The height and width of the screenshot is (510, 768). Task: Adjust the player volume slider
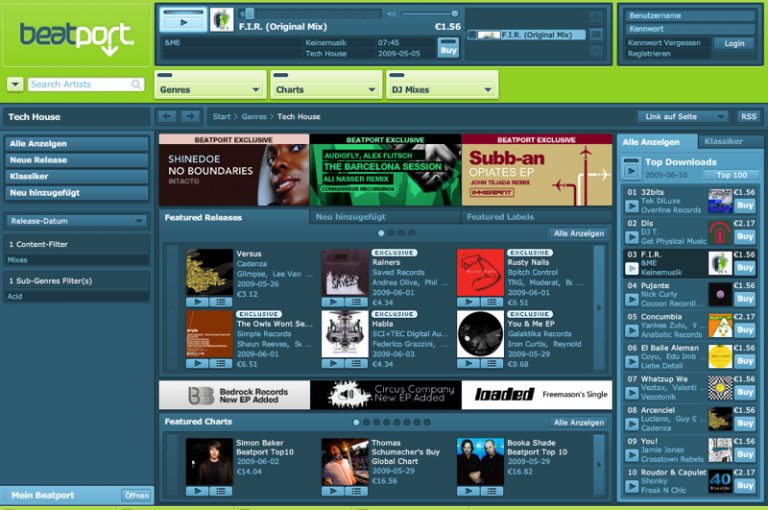430,14
